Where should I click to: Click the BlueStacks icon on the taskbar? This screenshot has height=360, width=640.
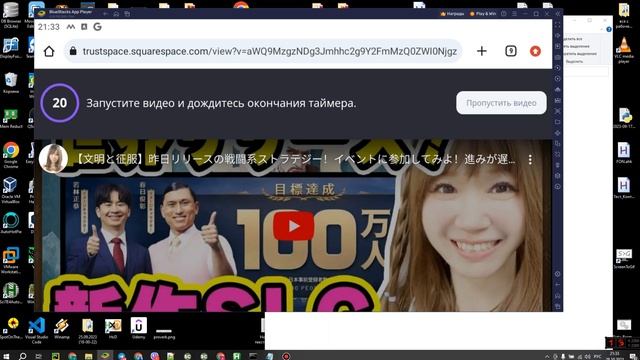105,356
